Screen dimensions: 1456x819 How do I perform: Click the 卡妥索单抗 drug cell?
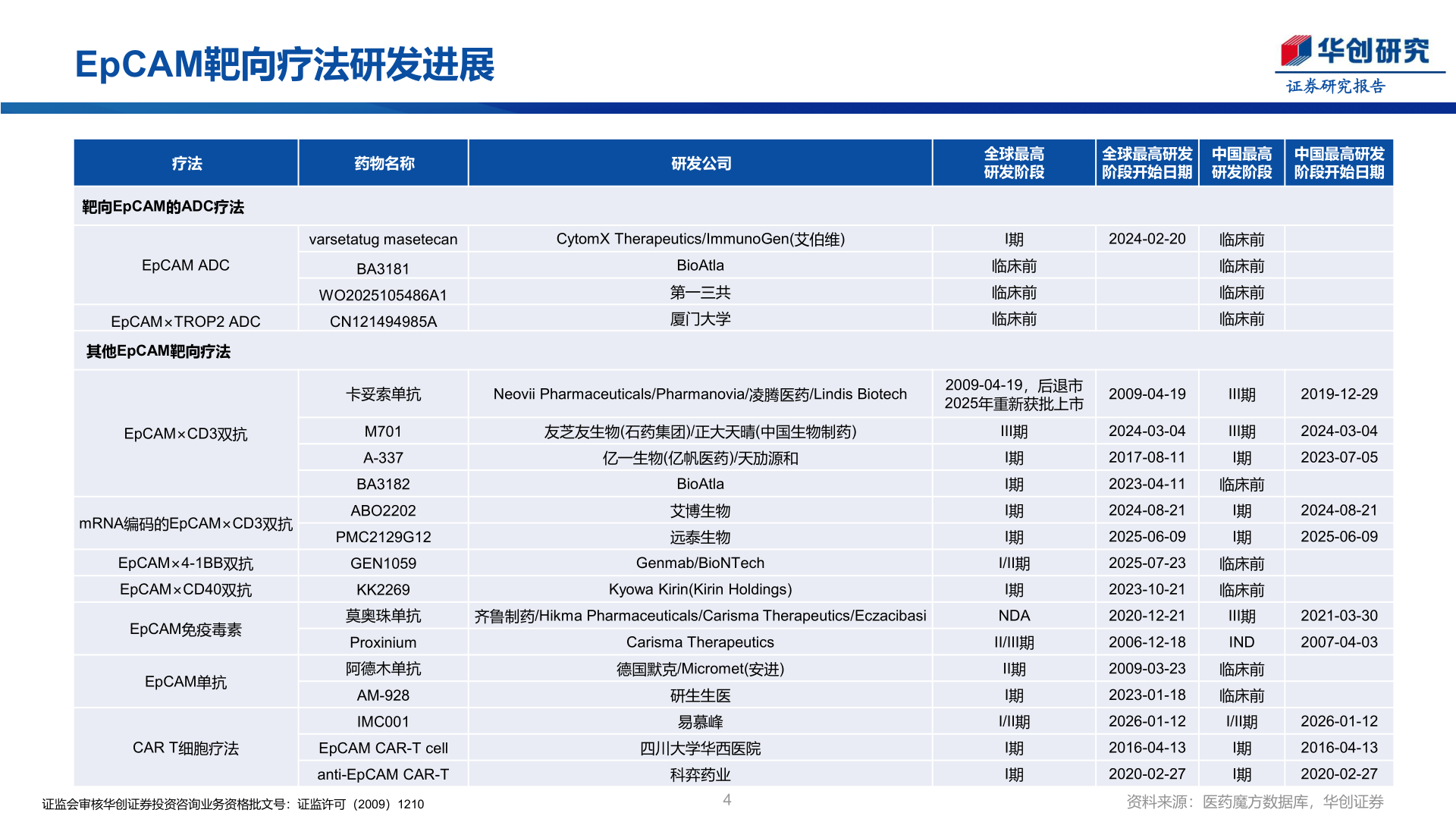[x=384, y=394]
